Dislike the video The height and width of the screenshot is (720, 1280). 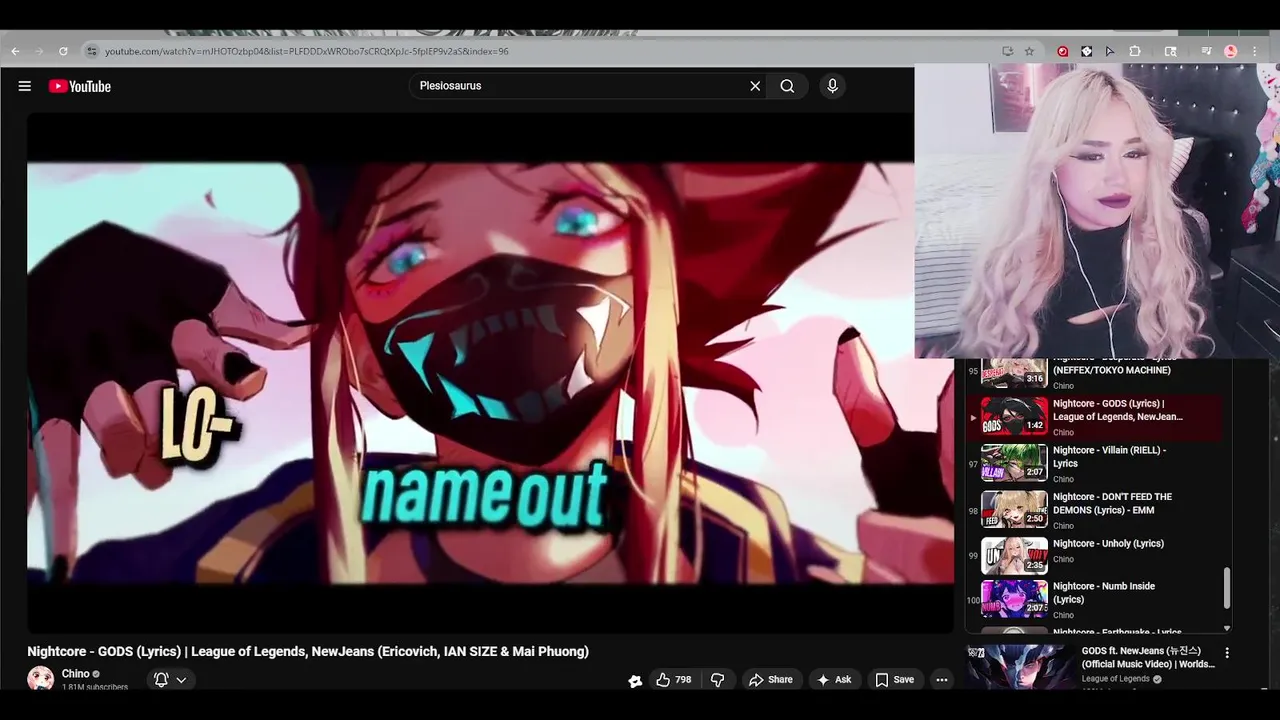(717, 679)
